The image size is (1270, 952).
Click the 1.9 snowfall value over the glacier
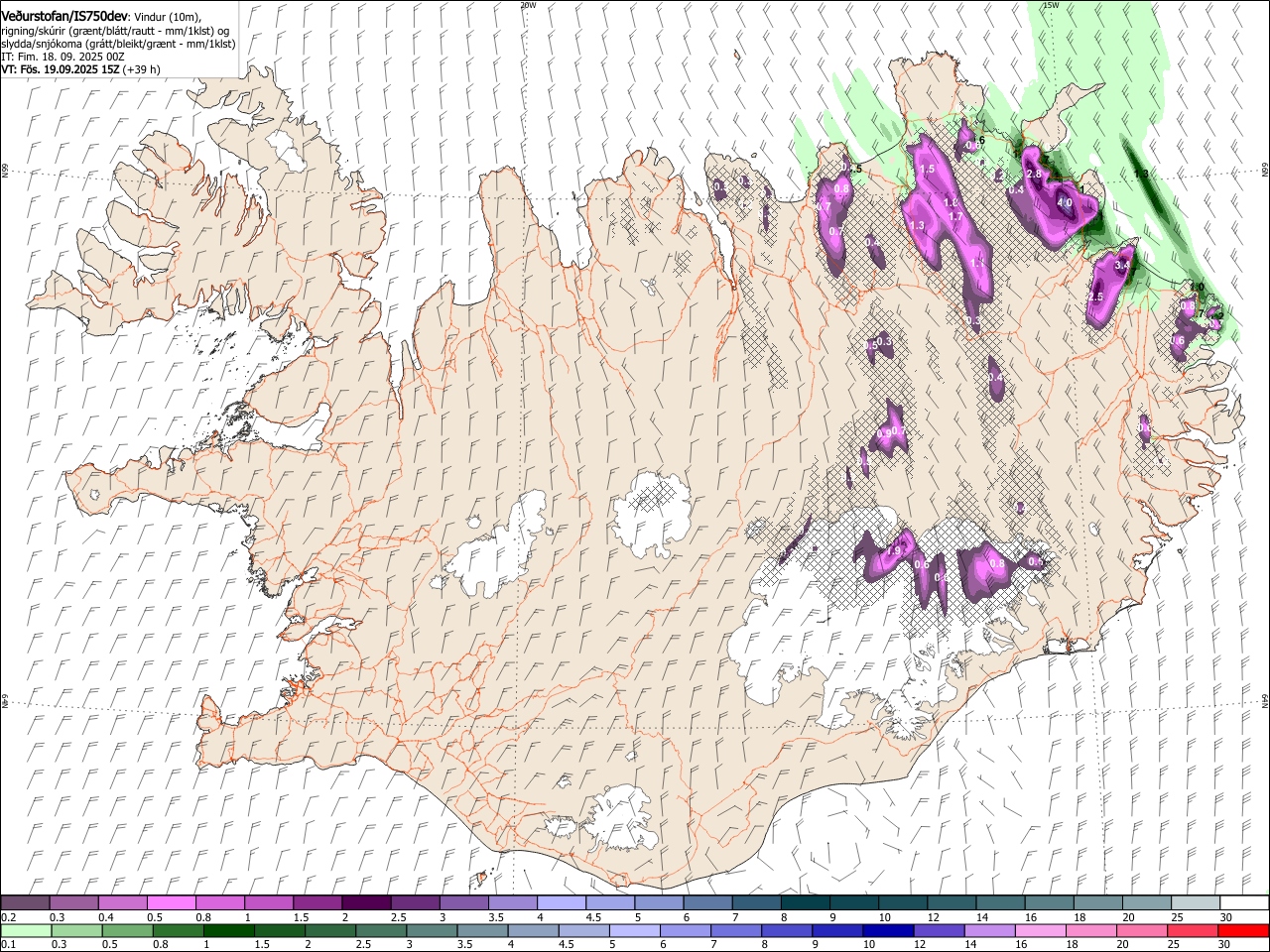[894, 551]
